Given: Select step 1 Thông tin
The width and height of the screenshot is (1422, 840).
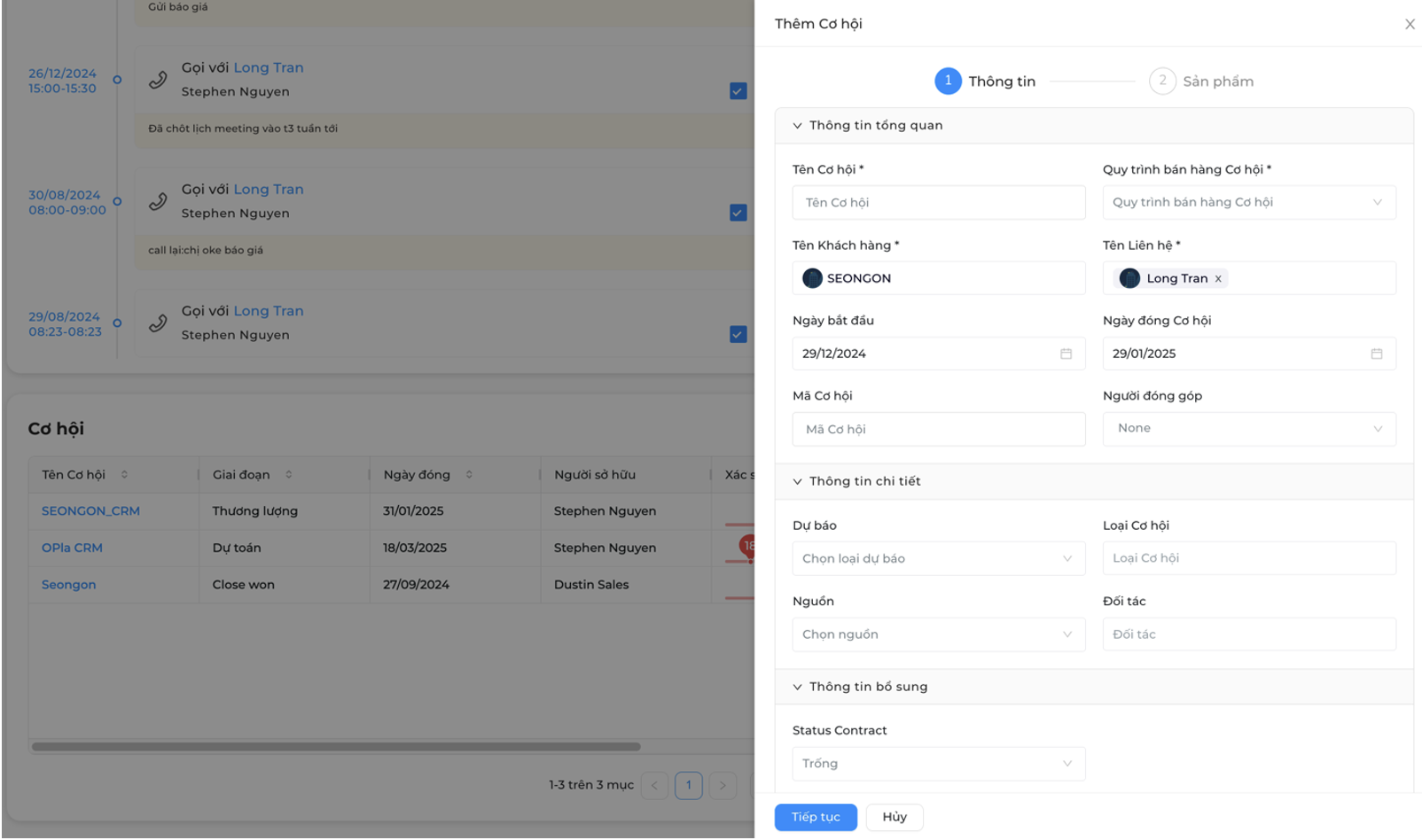Looking at the screenshot, I should click(985, 82).
